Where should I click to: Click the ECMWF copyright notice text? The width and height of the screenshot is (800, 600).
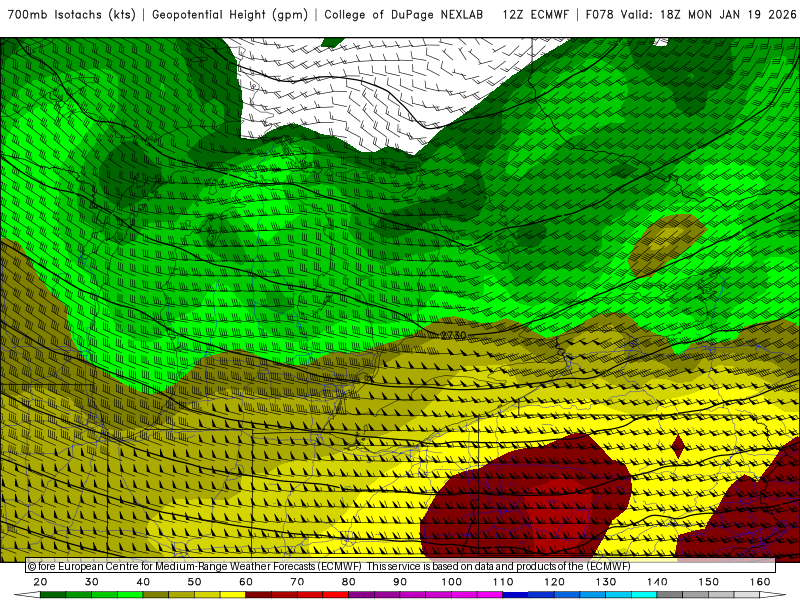329,566
